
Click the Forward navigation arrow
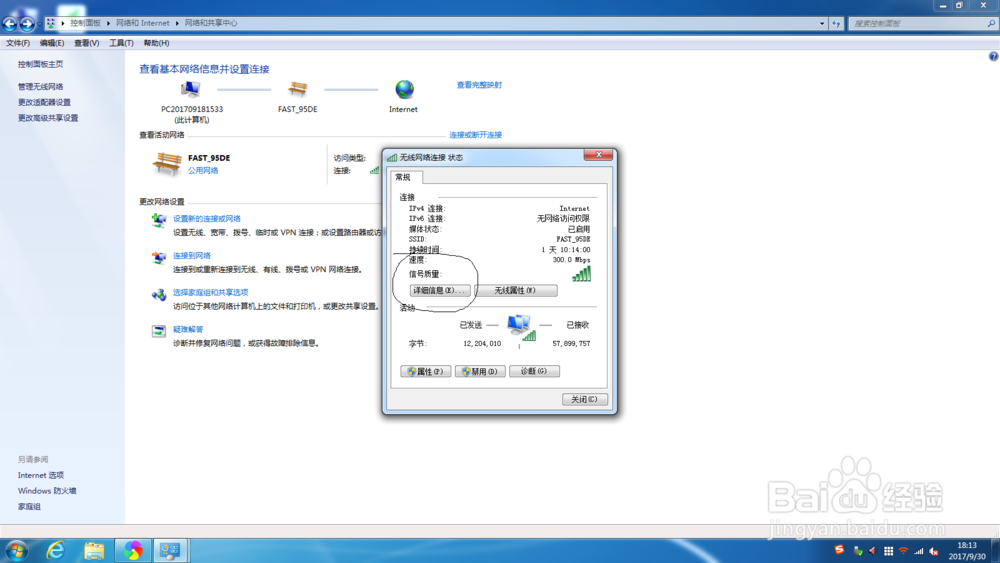[27, 24]
